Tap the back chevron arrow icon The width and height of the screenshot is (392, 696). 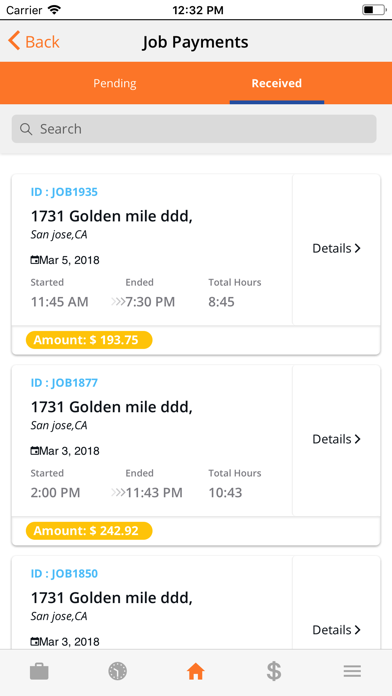14,41
